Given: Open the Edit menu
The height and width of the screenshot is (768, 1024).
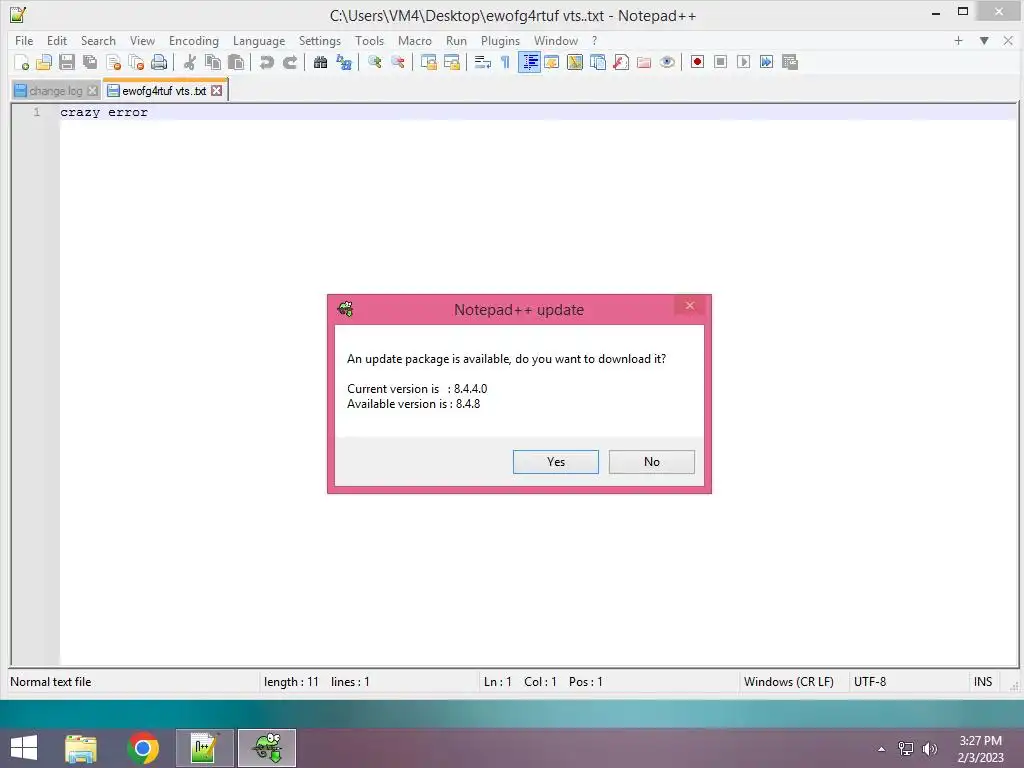Looking at the screenshot, I should pyautogui.click(x=57, y=40).
